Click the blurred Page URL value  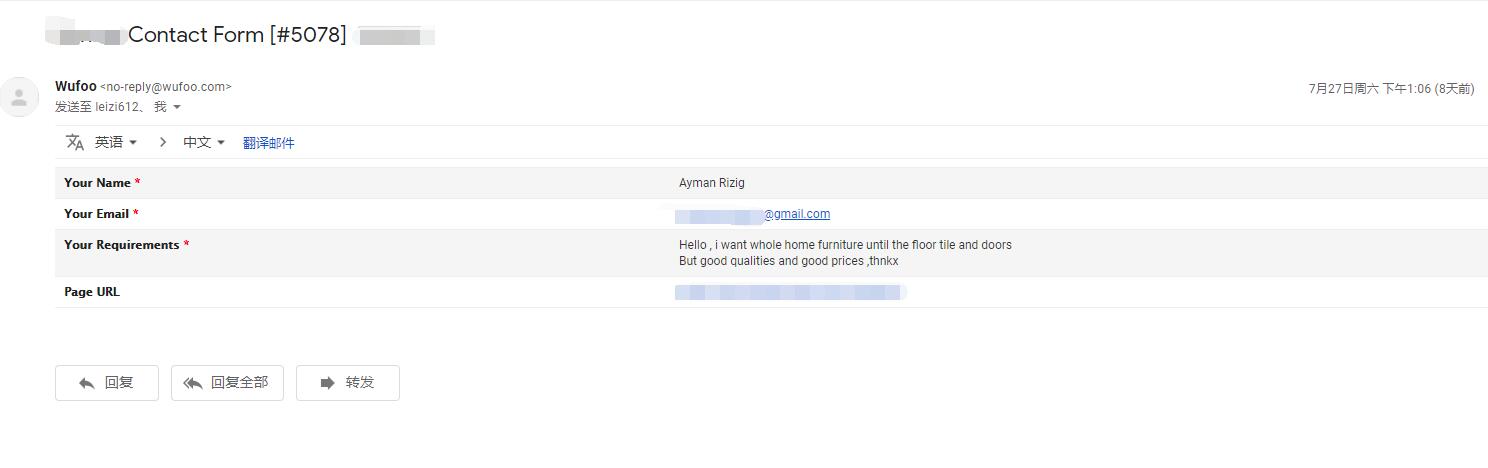point(790,292)
